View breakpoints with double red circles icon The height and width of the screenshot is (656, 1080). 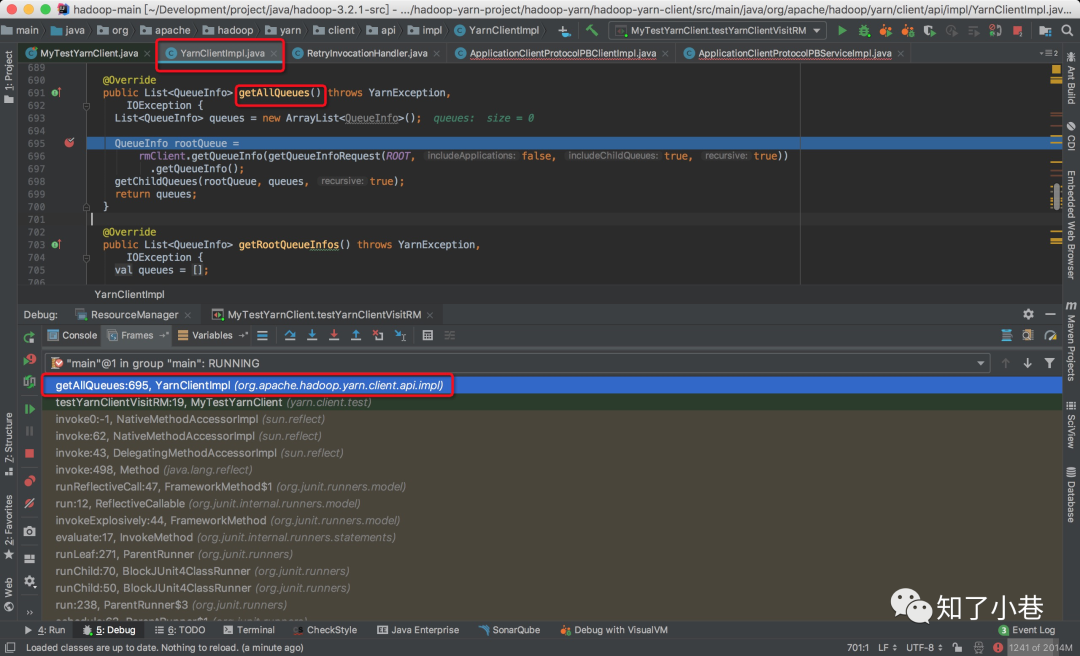[x=29, y=480]
